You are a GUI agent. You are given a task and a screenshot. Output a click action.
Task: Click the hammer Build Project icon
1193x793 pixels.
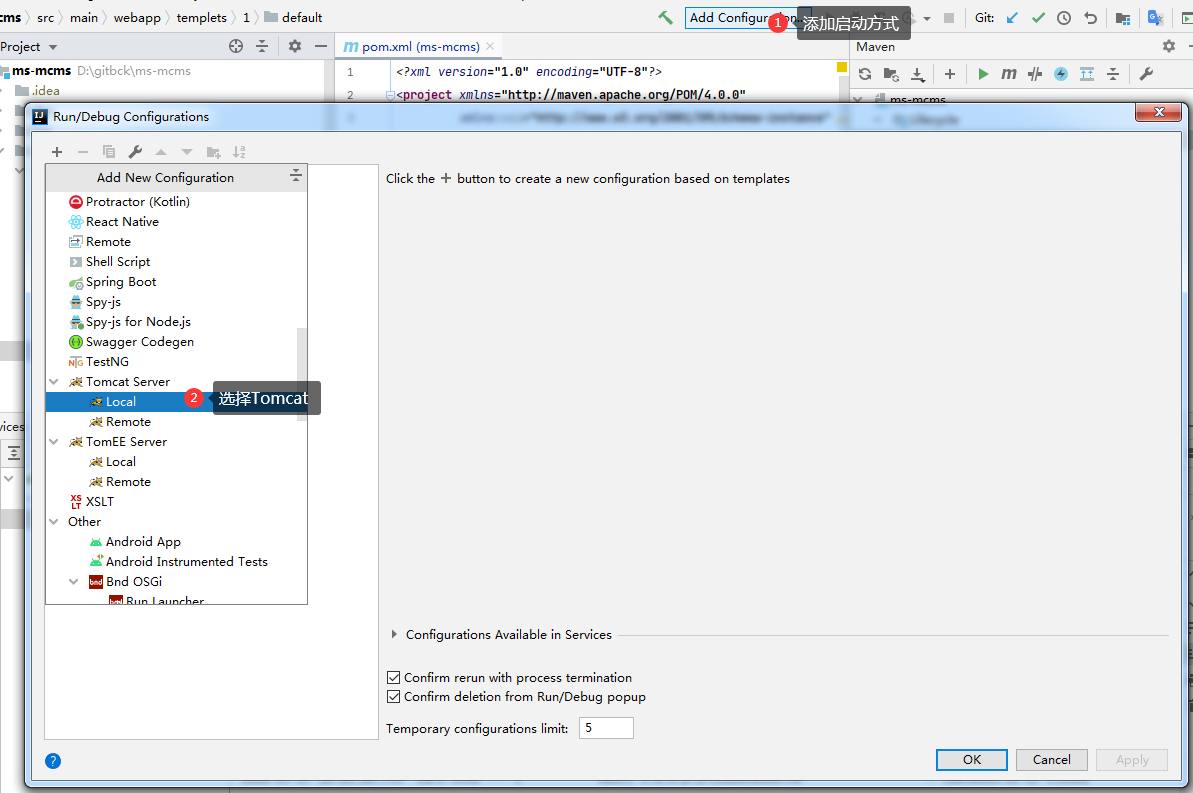click(665, 18)
